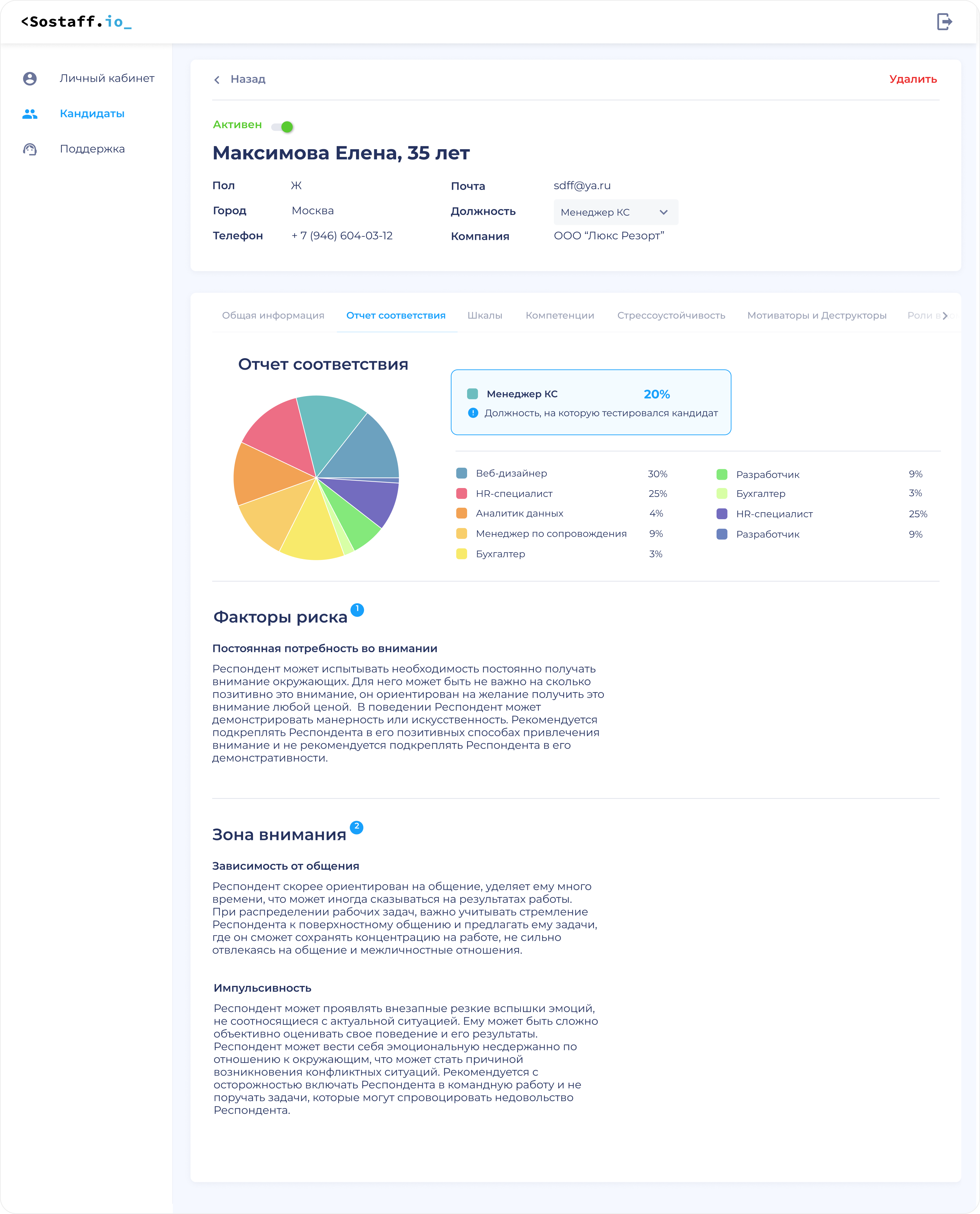Viewport: 980px width, 1214px height.
Task: Click Постоянная потребность во внимании heading
Action: 325,649
